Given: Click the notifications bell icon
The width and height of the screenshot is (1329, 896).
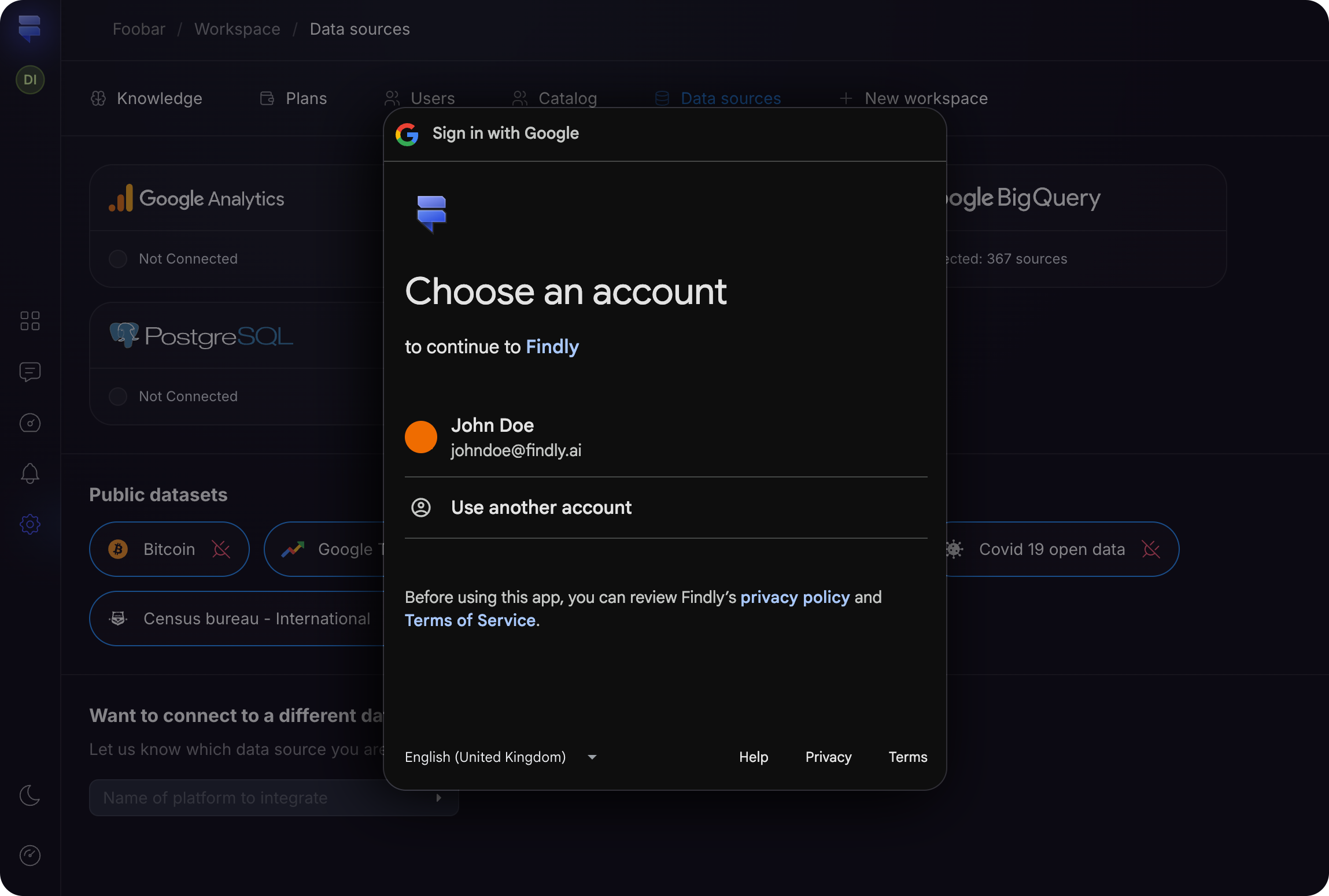Looking at the screenshot, I should pos(29,474).
